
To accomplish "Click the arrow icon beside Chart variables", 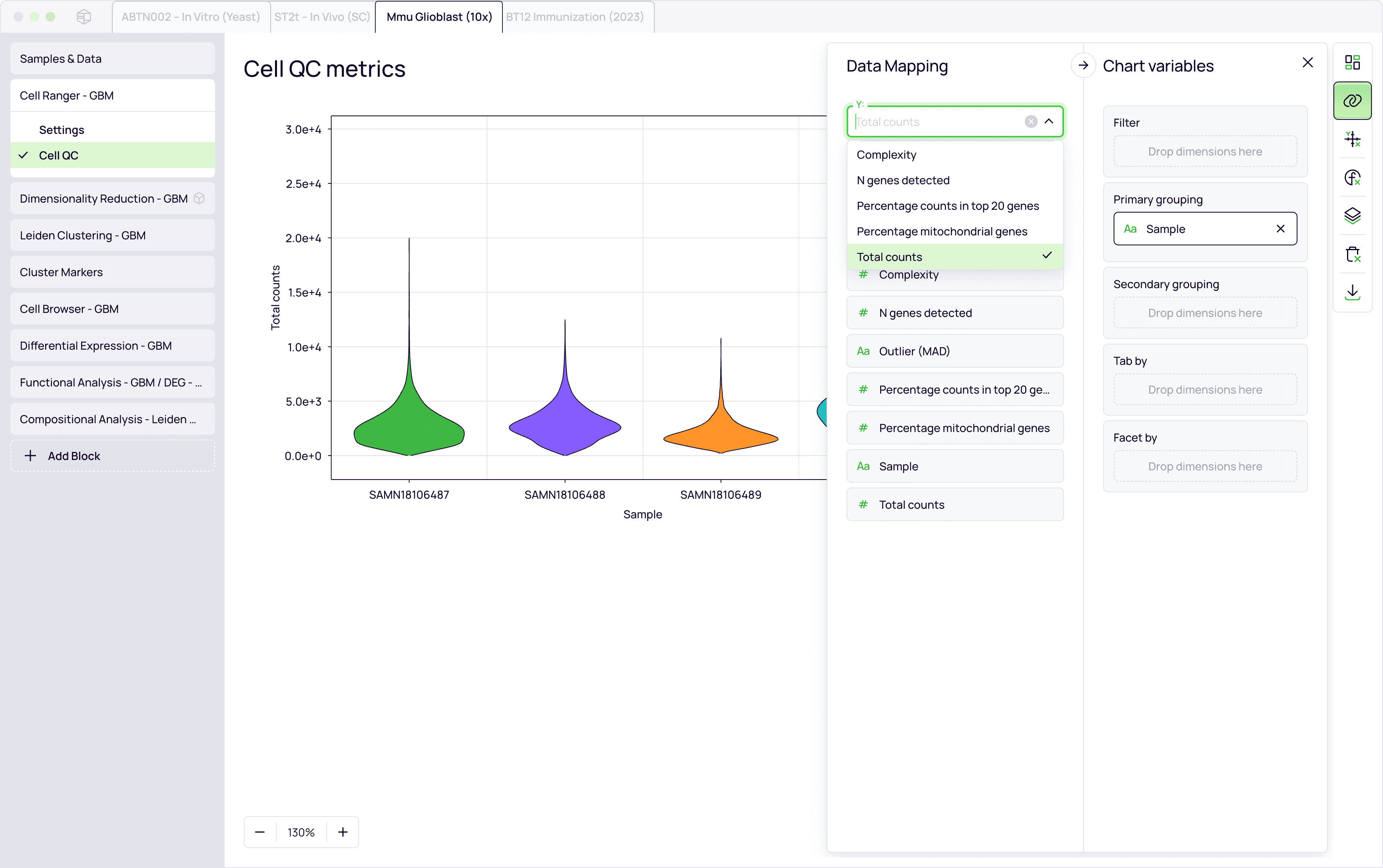I will (x=1083, y=66).
